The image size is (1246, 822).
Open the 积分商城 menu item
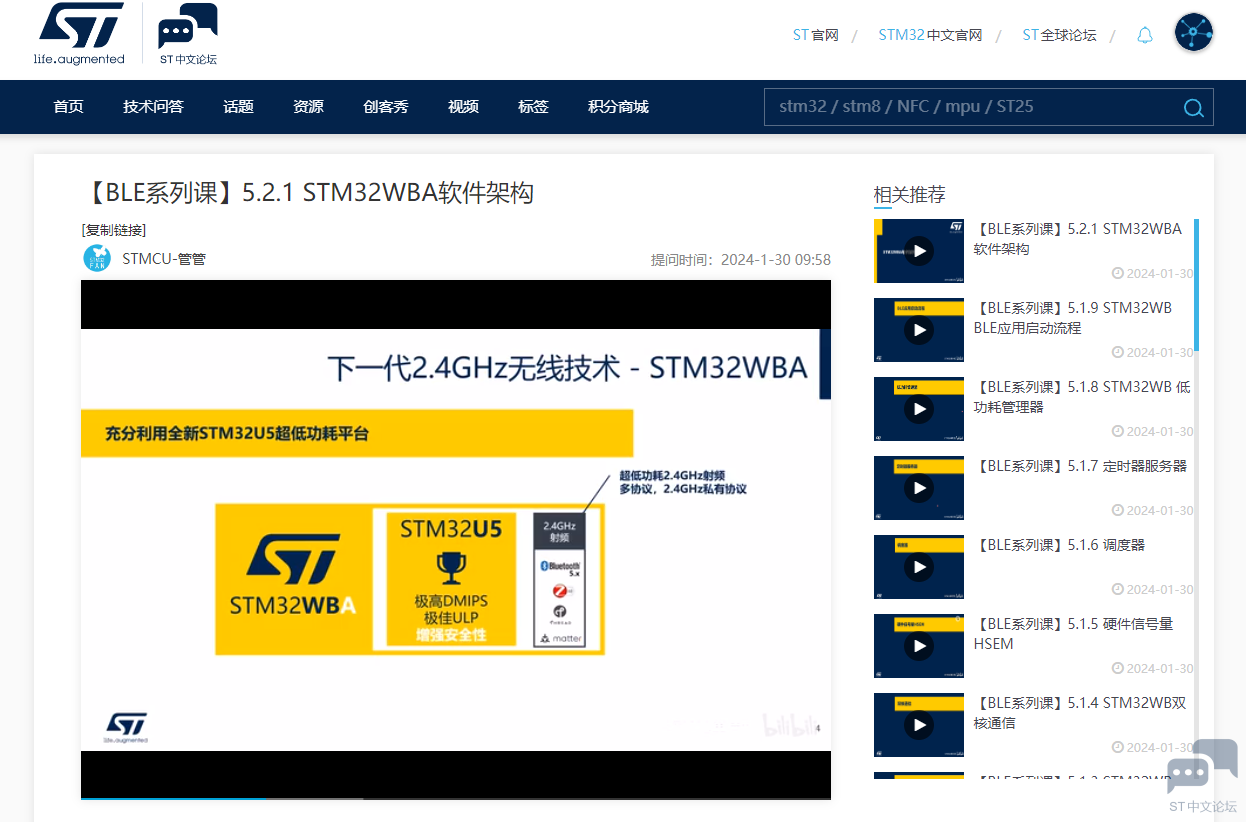point(618,107)
